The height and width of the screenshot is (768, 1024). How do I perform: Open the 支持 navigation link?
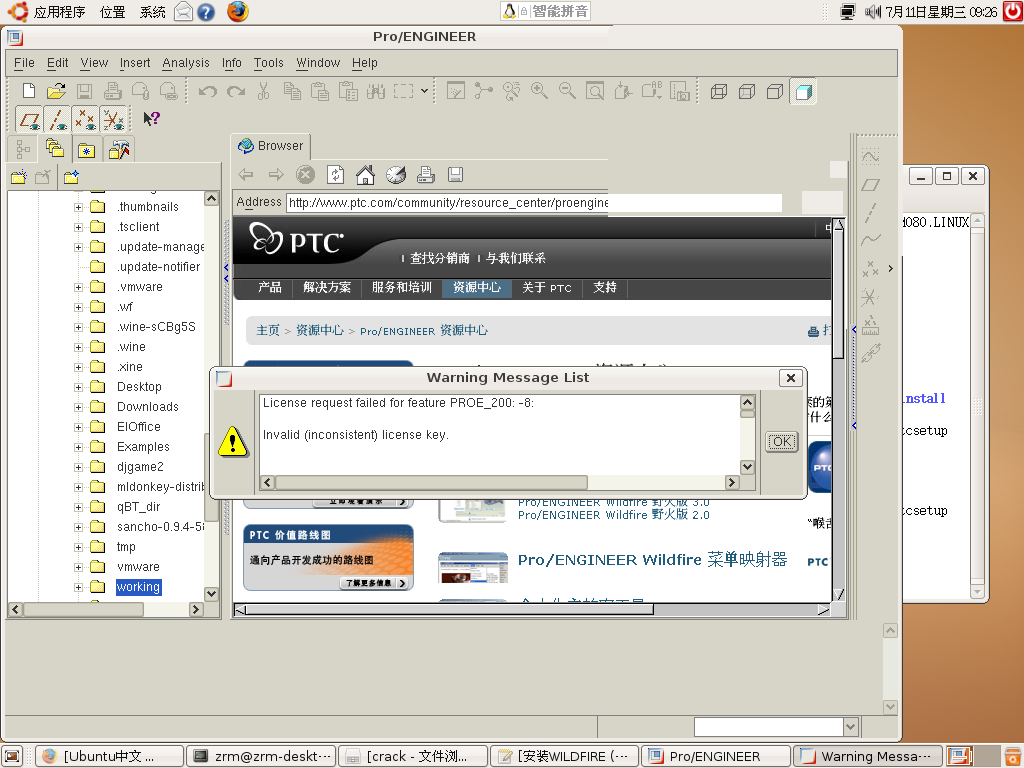pos(605,288)
